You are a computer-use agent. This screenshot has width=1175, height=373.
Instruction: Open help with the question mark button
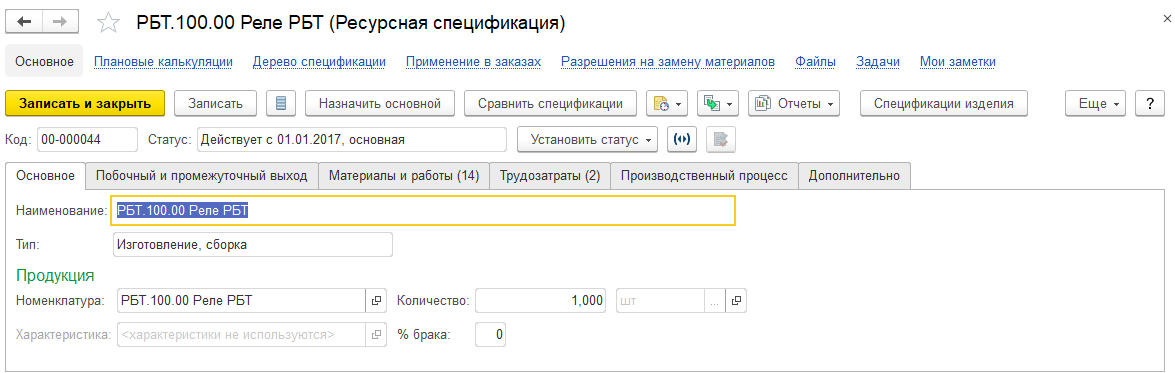[1150, 103]
